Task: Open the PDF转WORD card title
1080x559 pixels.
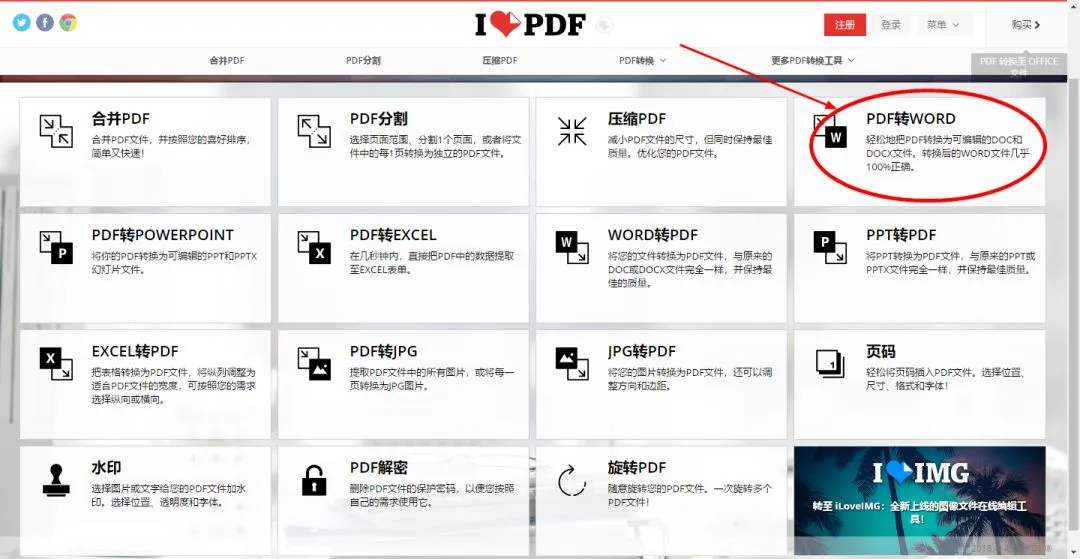Action: (911, 118)
